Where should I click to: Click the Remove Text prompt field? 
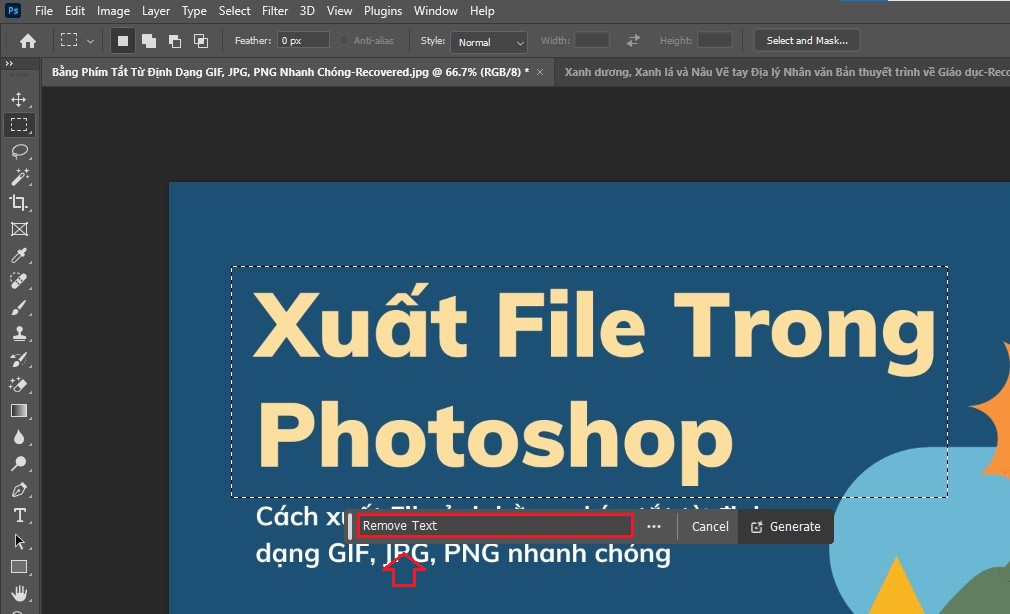click(495, 526)
